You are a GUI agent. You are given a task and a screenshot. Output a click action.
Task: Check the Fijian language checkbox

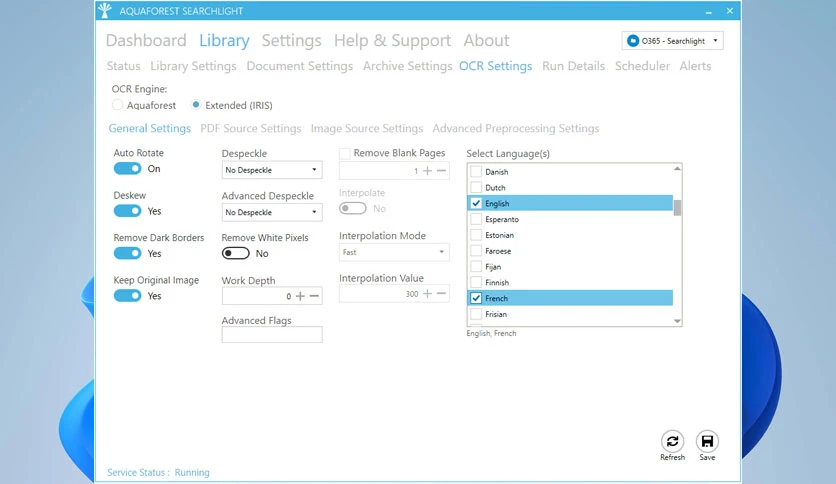tap(476, 267)
